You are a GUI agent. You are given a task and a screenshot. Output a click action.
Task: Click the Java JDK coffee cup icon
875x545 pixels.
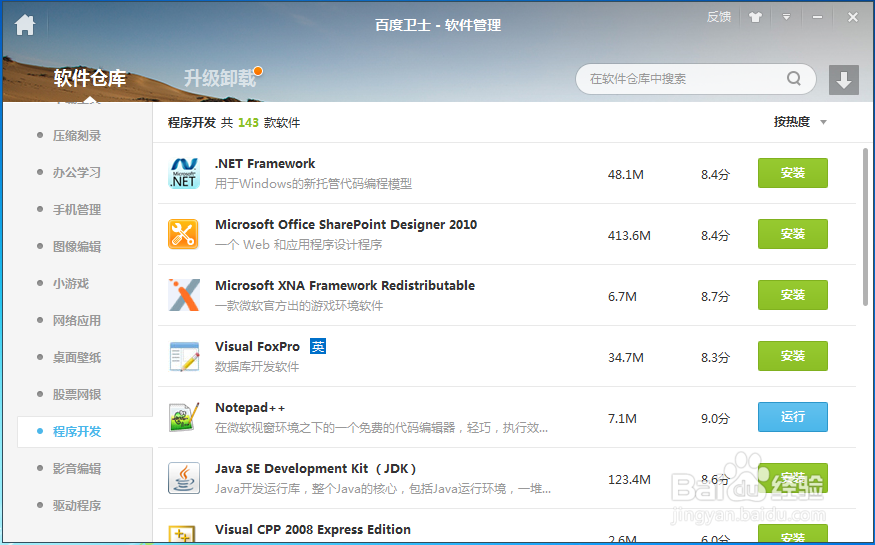(184, 478)
